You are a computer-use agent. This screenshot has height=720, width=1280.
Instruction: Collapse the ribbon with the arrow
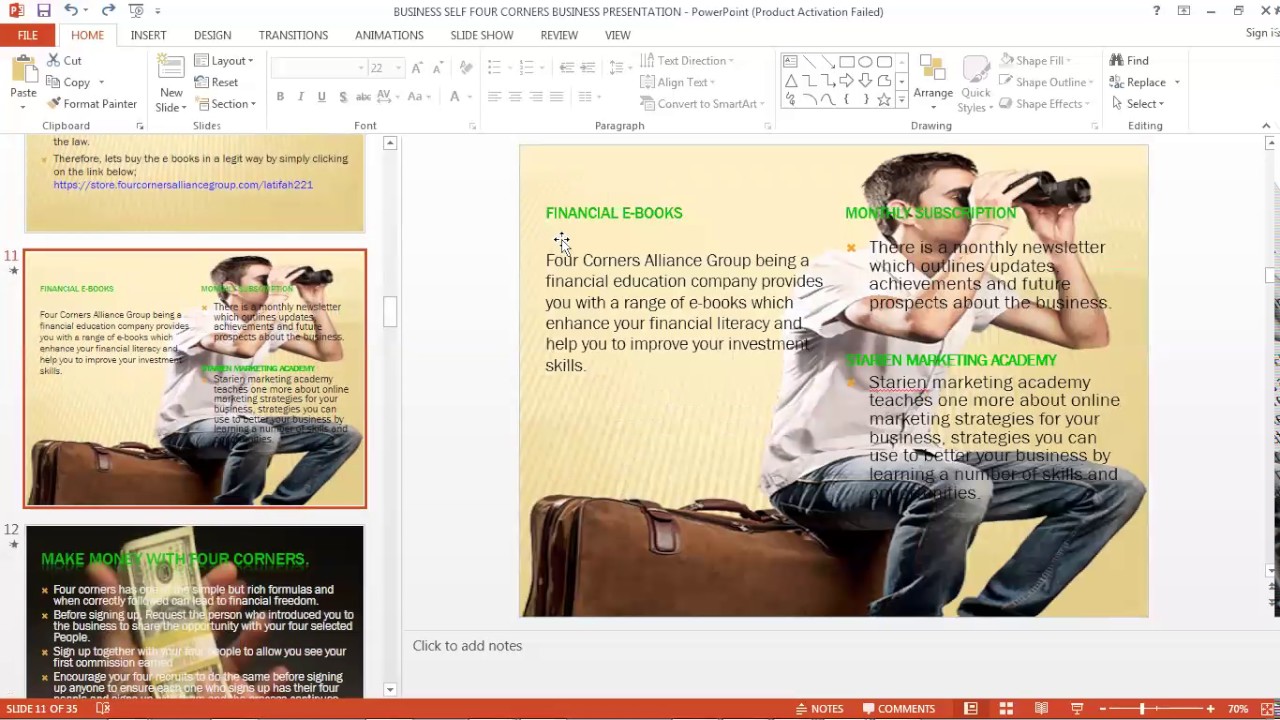[1266, 126]
